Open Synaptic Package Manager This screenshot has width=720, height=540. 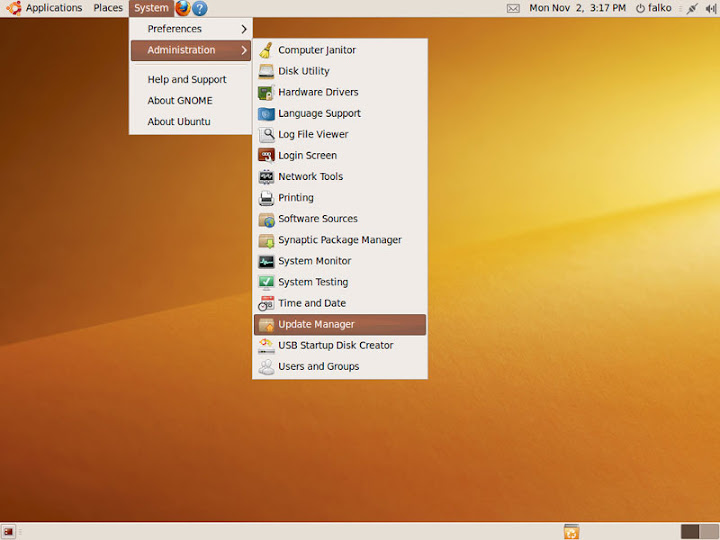pos(339,240)
